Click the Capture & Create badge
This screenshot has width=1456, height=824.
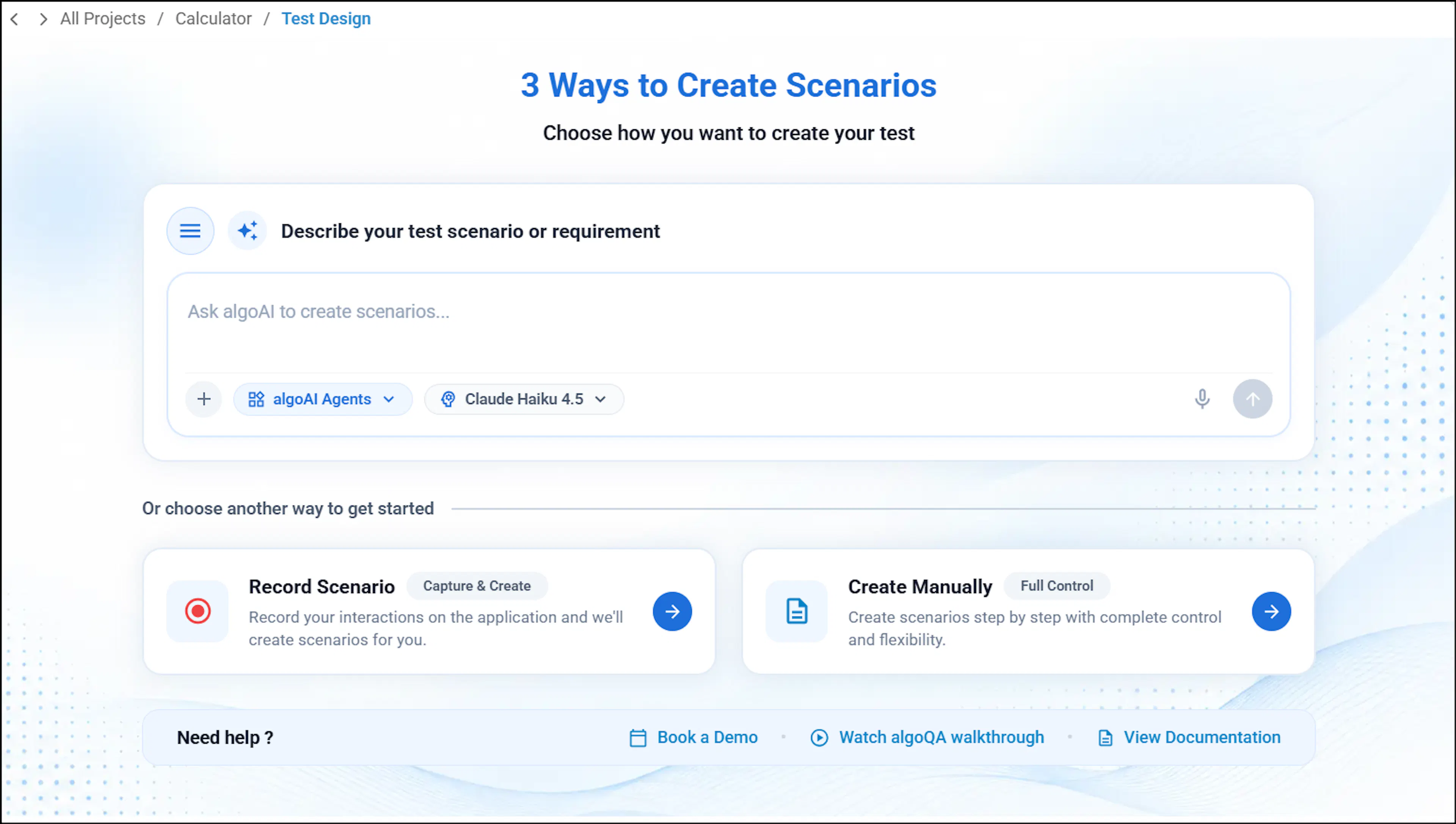click(x=477, y=586)
